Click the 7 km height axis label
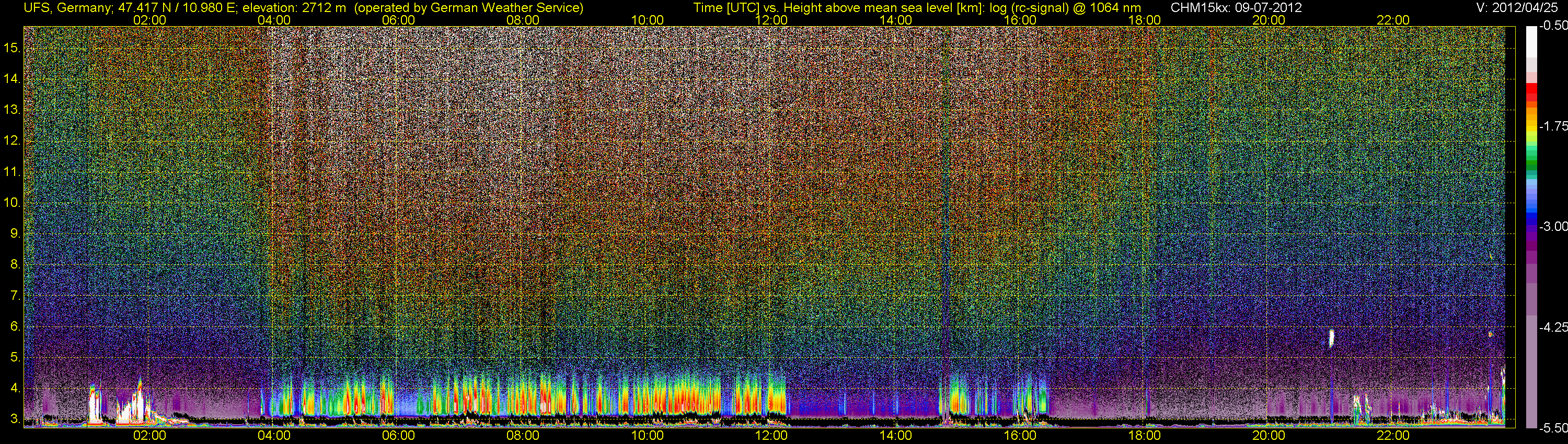 point(15,296)
